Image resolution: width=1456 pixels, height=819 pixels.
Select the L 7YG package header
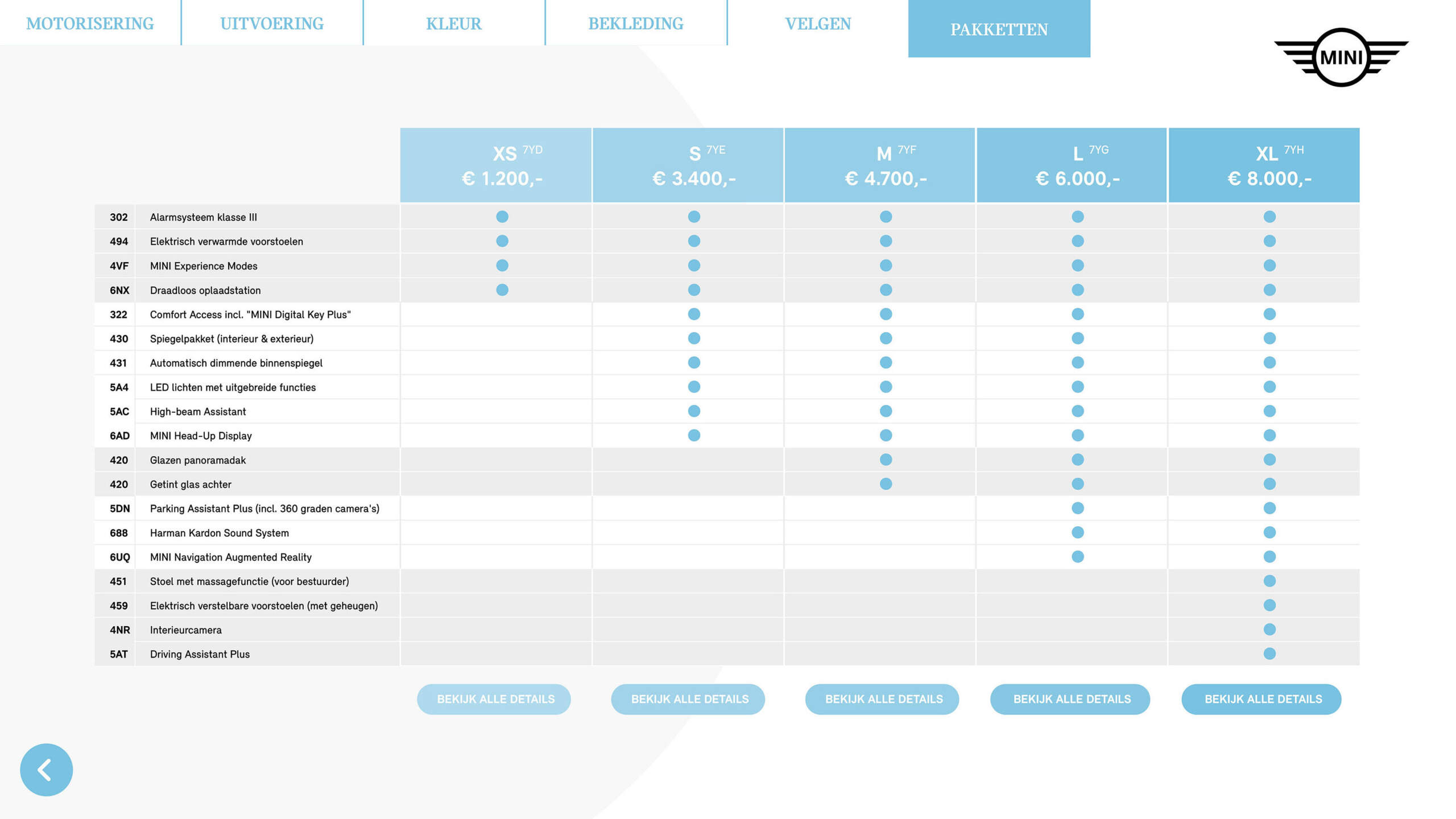click(x=1072, y=165)
